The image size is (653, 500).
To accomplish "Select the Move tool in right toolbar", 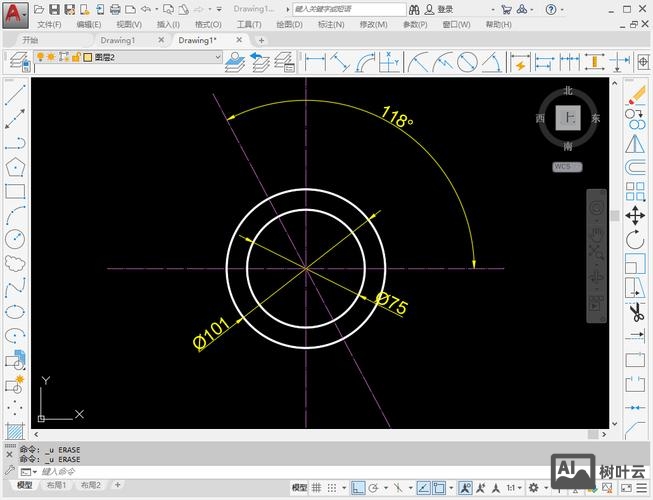I will (x=635, y=216).
